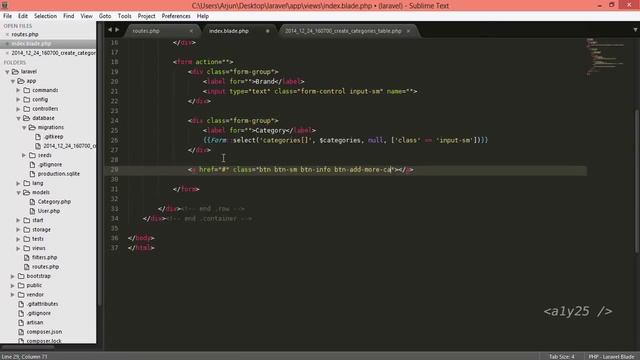This screenshot has width=640, height=360.
Task: Change Tab Size setting in status bar
Action: click(561, 356)
